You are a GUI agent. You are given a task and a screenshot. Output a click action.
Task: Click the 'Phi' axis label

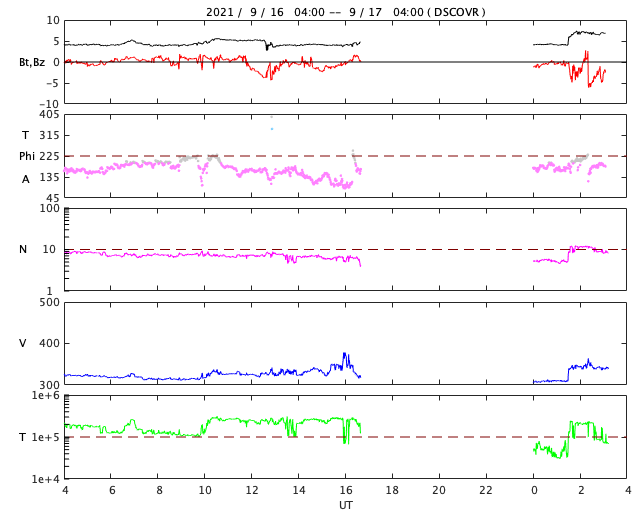27,156
